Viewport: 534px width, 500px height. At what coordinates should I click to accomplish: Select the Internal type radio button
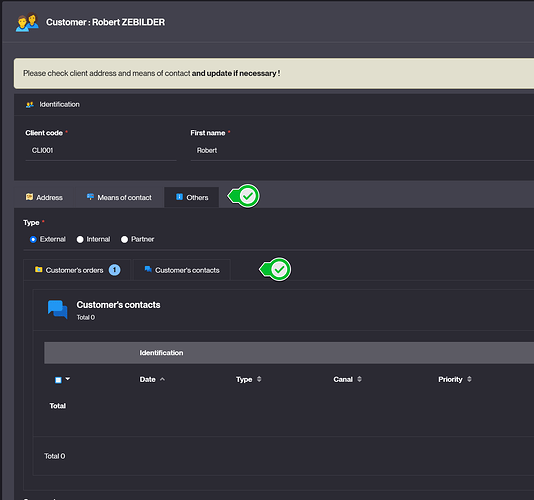pyautogui.click(x=80, y=239)
